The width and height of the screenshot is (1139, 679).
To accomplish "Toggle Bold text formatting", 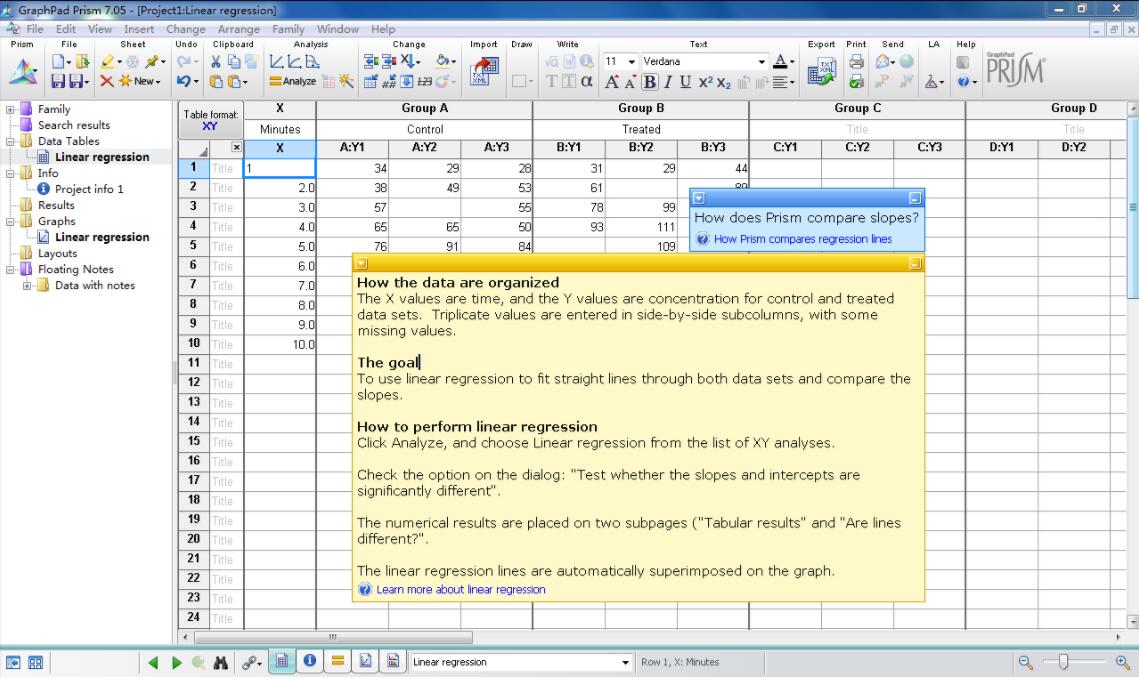I will point(649,82).
